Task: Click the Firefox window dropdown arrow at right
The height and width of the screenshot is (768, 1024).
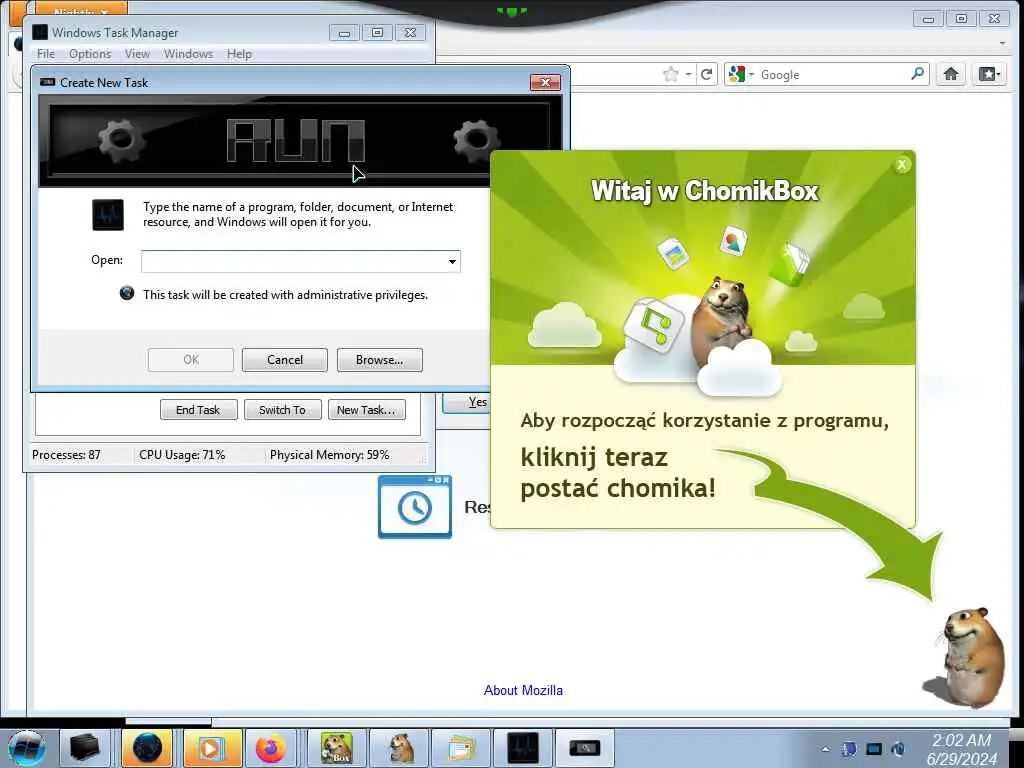Action: coord(1002,44)
